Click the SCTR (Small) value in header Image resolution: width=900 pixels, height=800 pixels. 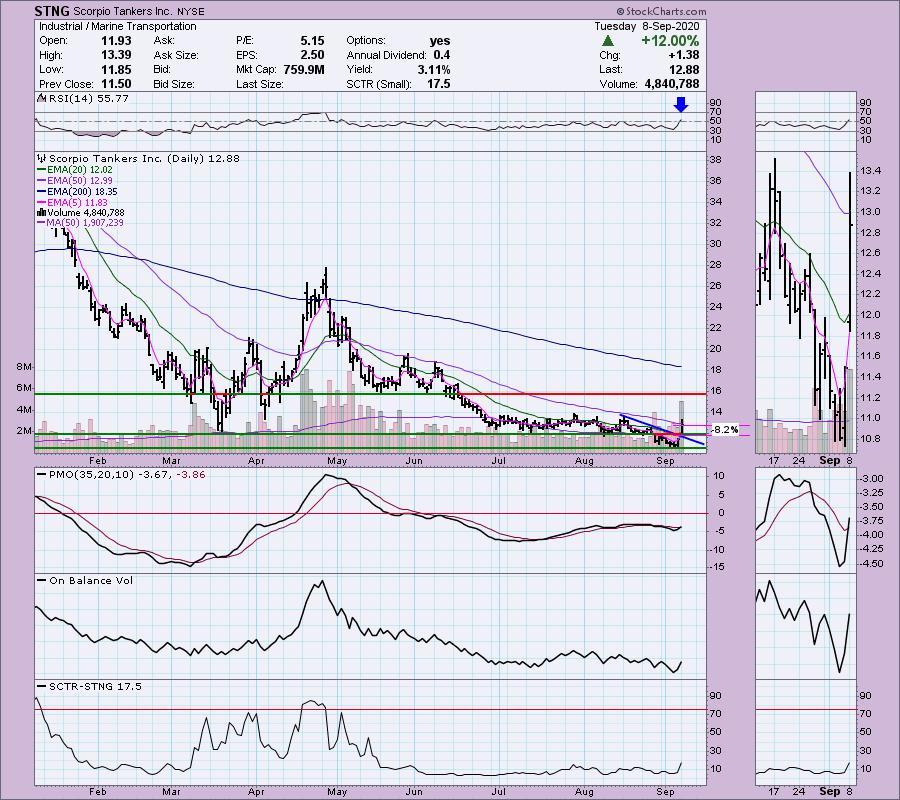440,84
